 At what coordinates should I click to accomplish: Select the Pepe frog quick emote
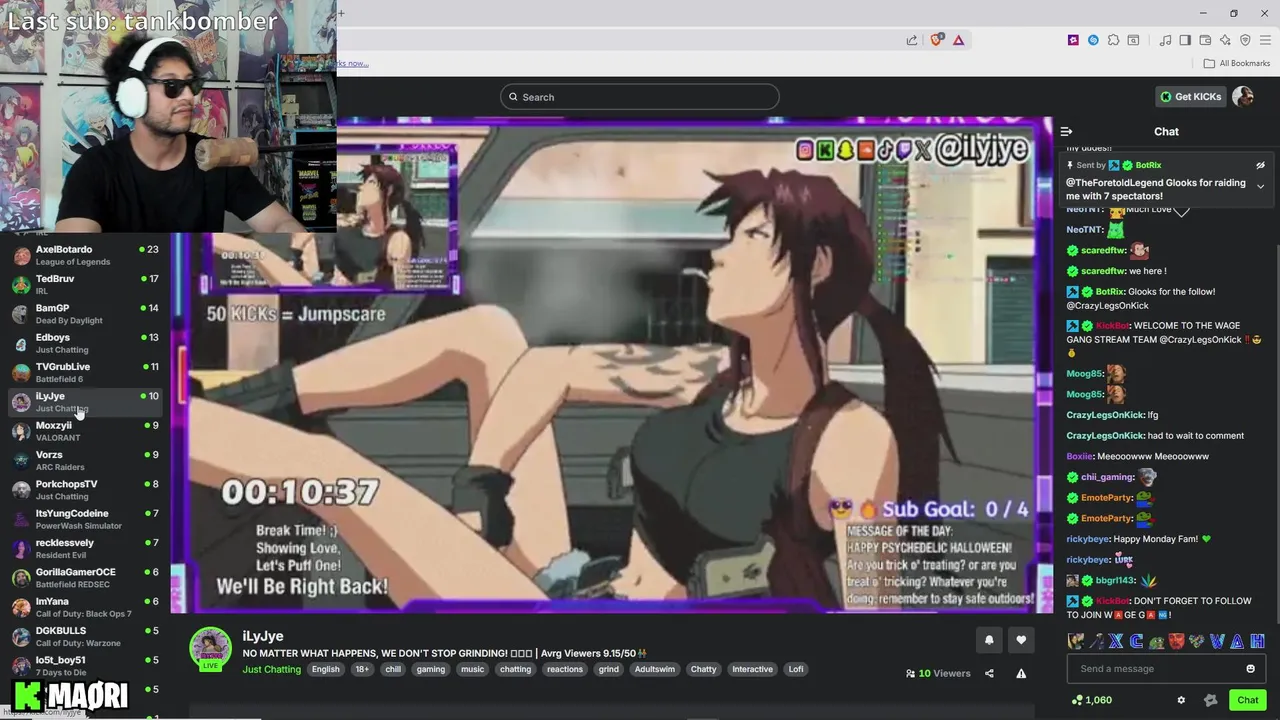pyautogui.click(x=1156, y=641)
